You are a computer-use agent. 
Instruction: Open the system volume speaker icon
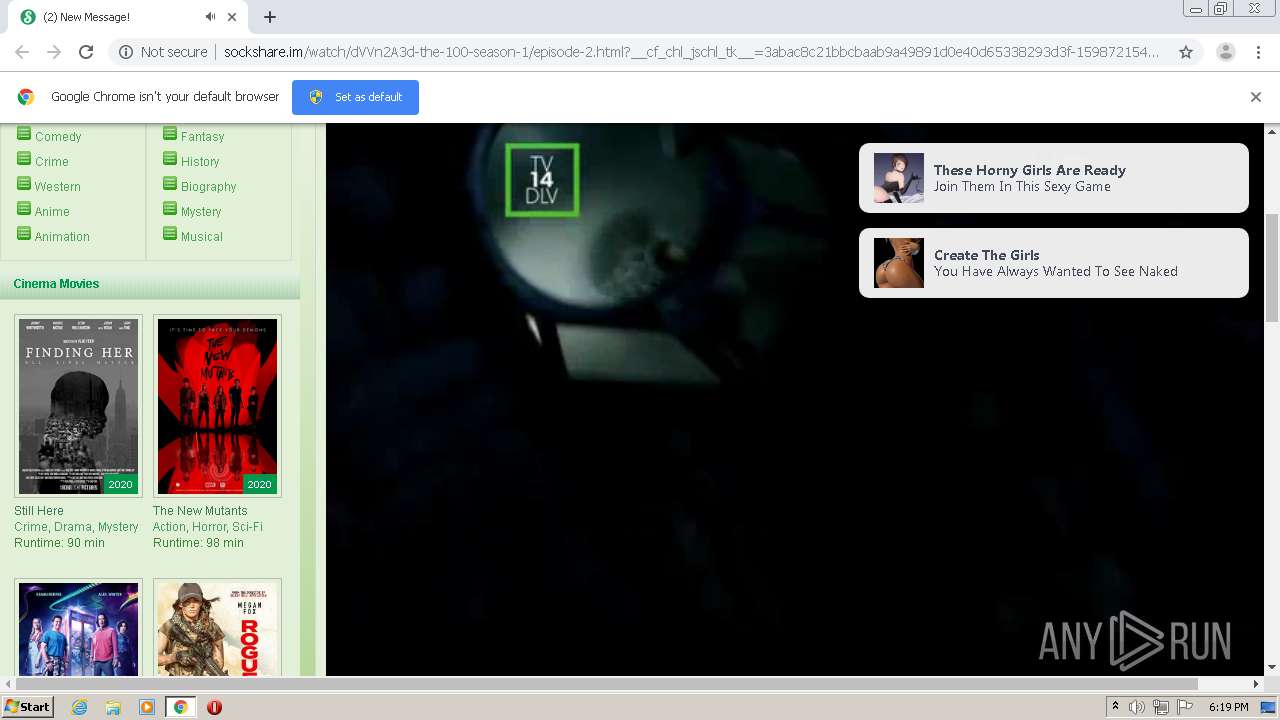click(x=1137, y=707)
